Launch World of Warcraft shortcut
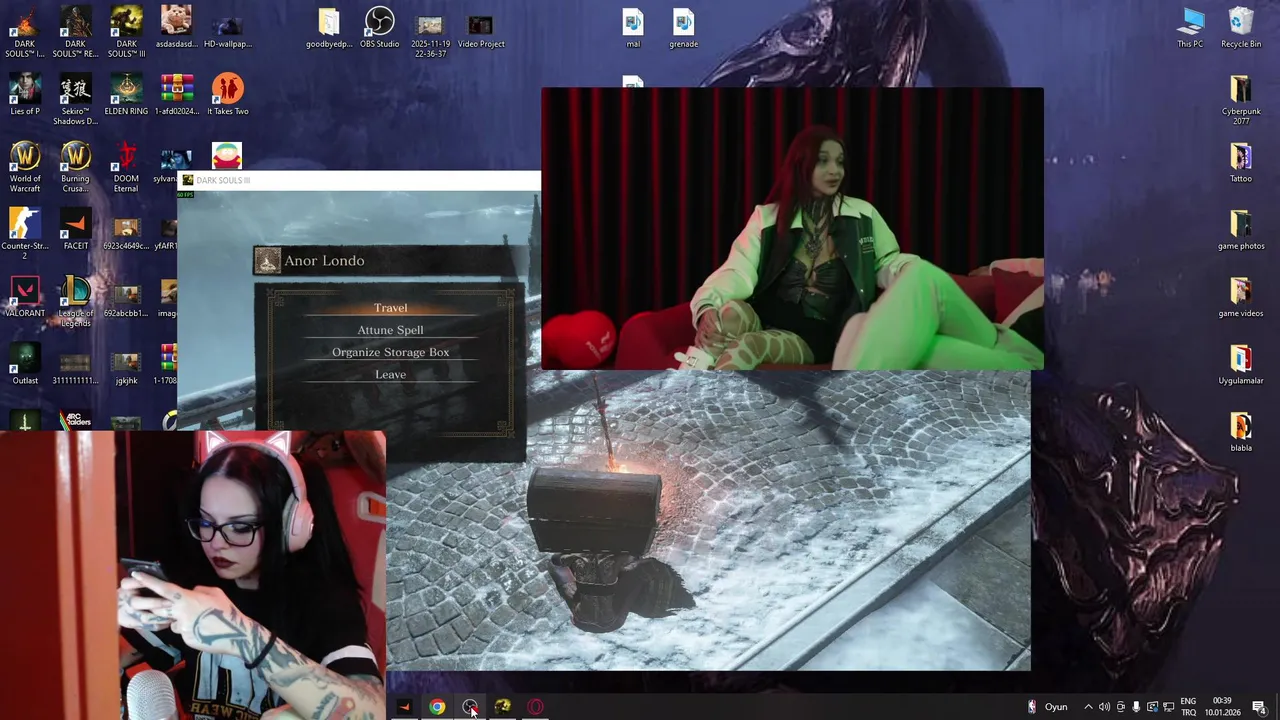The height and width of the screenshot is (720, 1280). pos(25,167)
